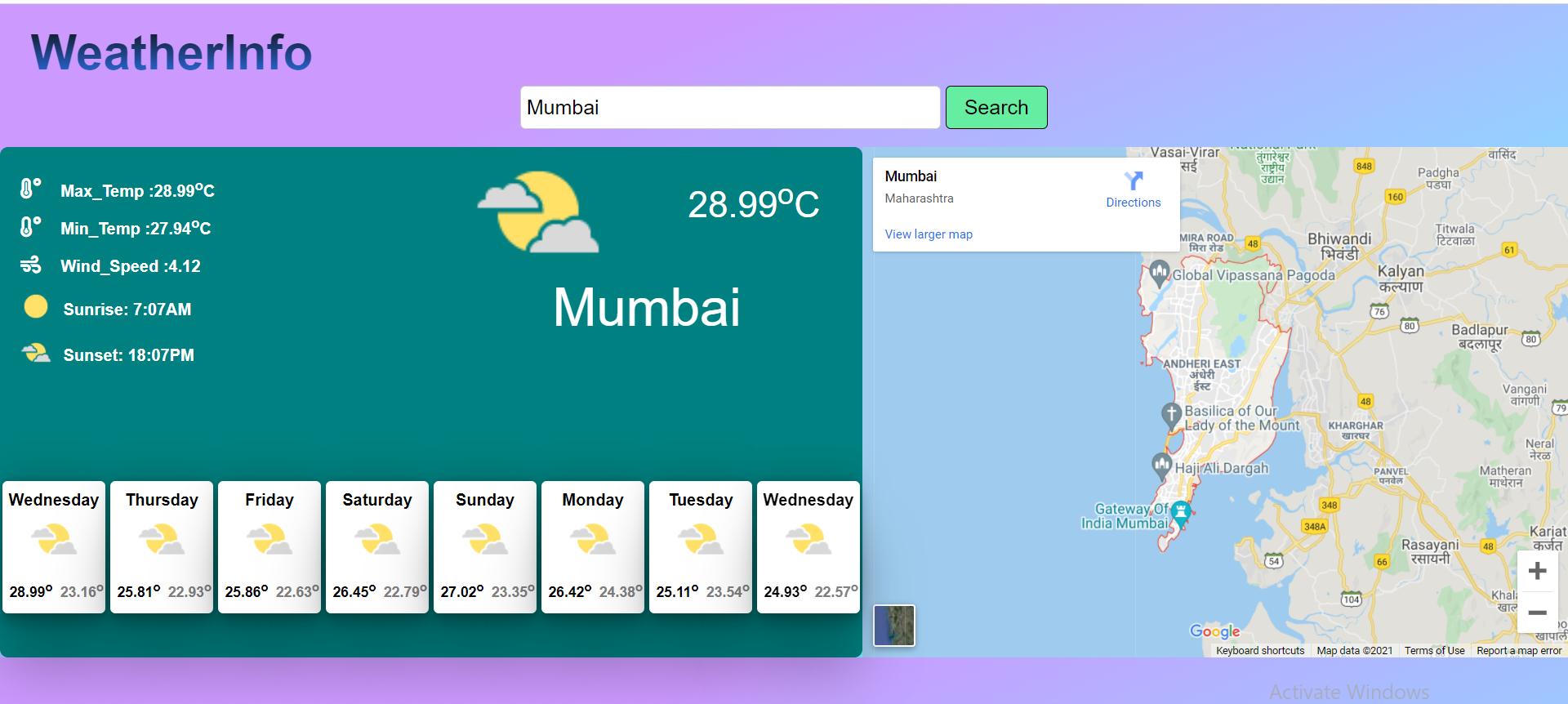Click the Saturday day label
Viewport: 1568px width, 704px height.
tap(377, 500)
